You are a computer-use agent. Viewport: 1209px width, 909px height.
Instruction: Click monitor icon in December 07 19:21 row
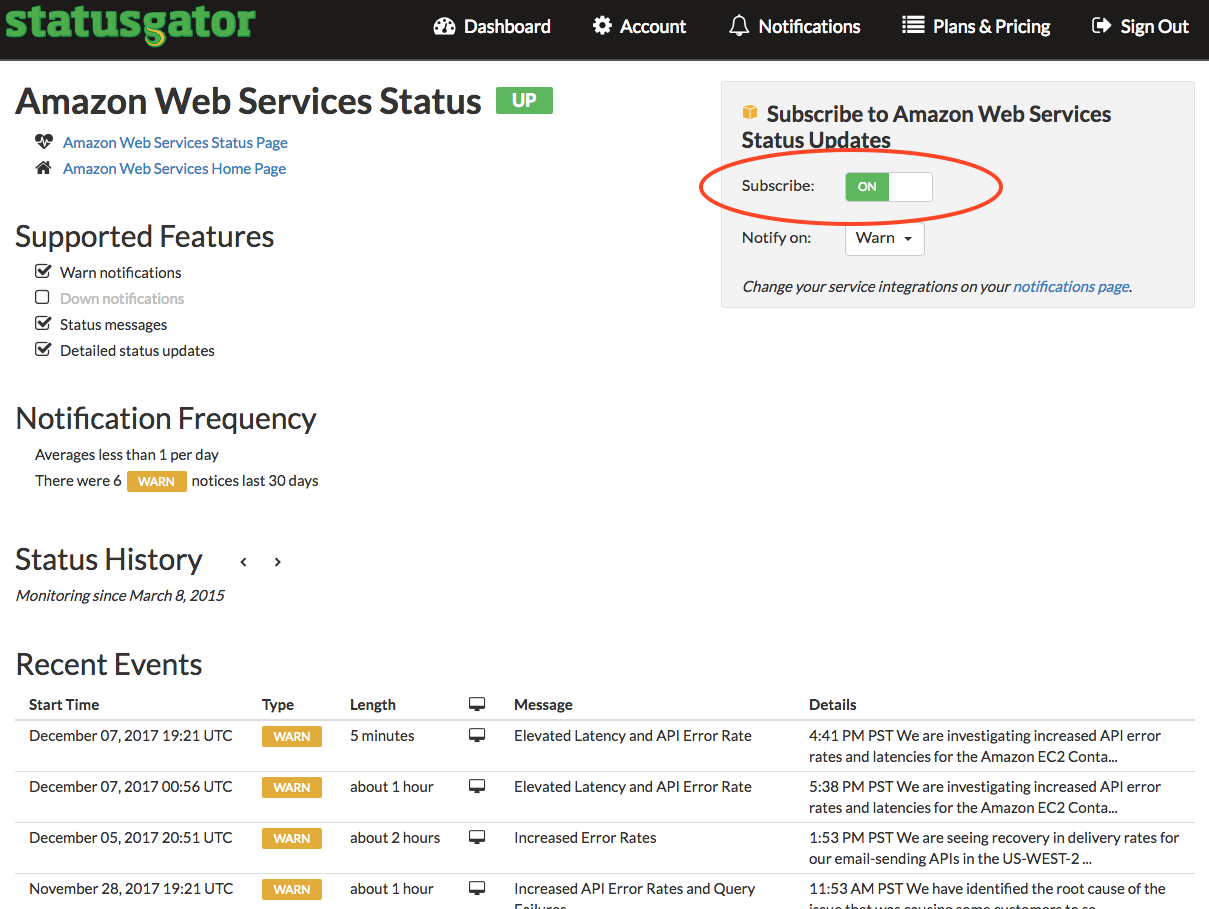tap(477, 735)
